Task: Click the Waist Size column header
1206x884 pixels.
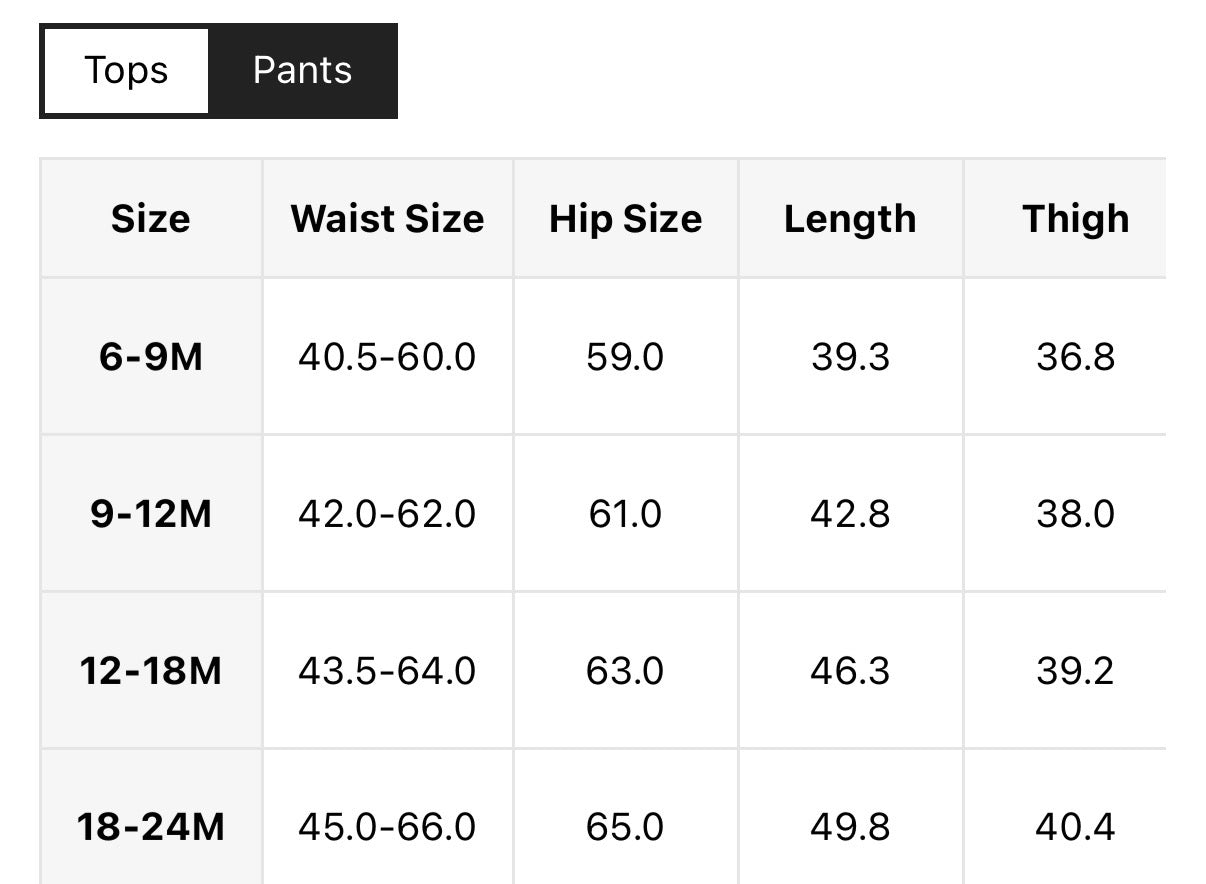Action: 387,219
